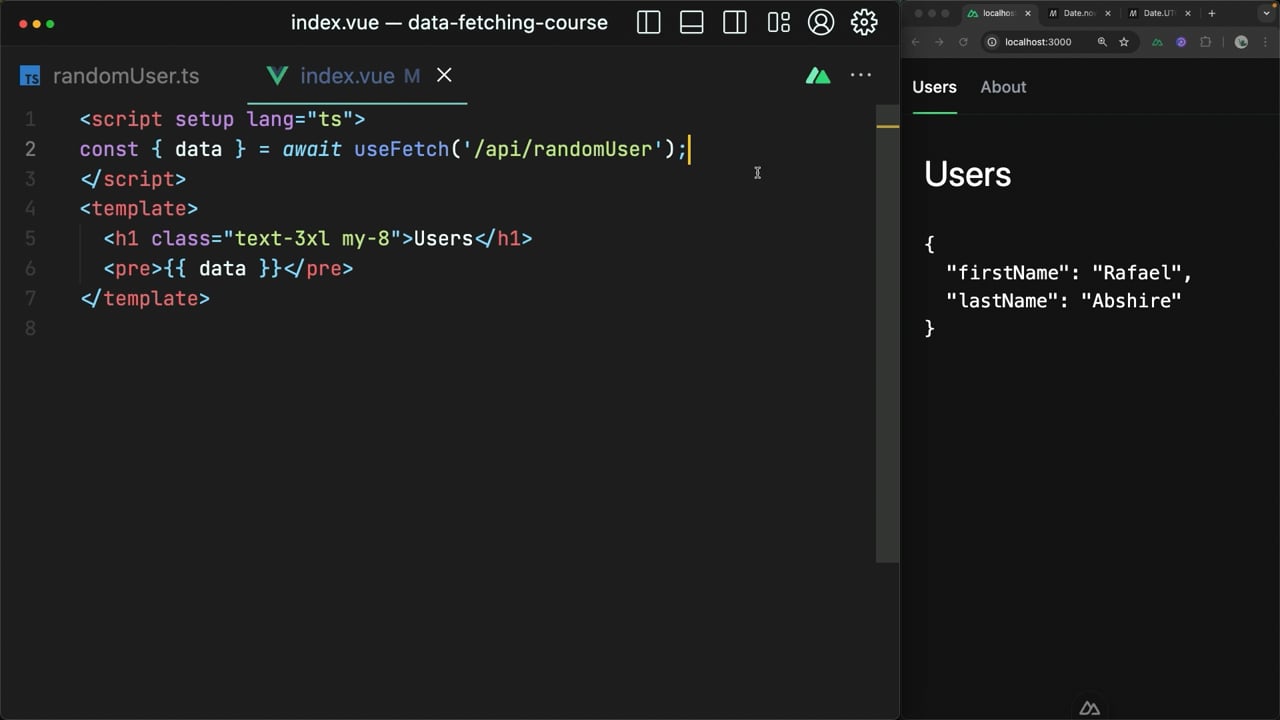Click the '/api/randomUser' string in code
The image size is (1280, 720).
562,149
